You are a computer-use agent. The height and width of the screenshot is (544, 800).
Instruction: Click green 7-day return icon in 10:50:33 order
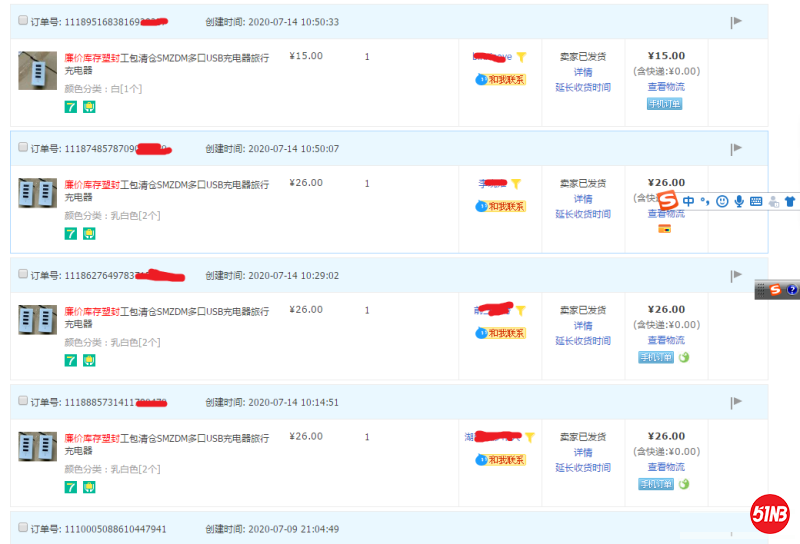click(x=70, y=107)
